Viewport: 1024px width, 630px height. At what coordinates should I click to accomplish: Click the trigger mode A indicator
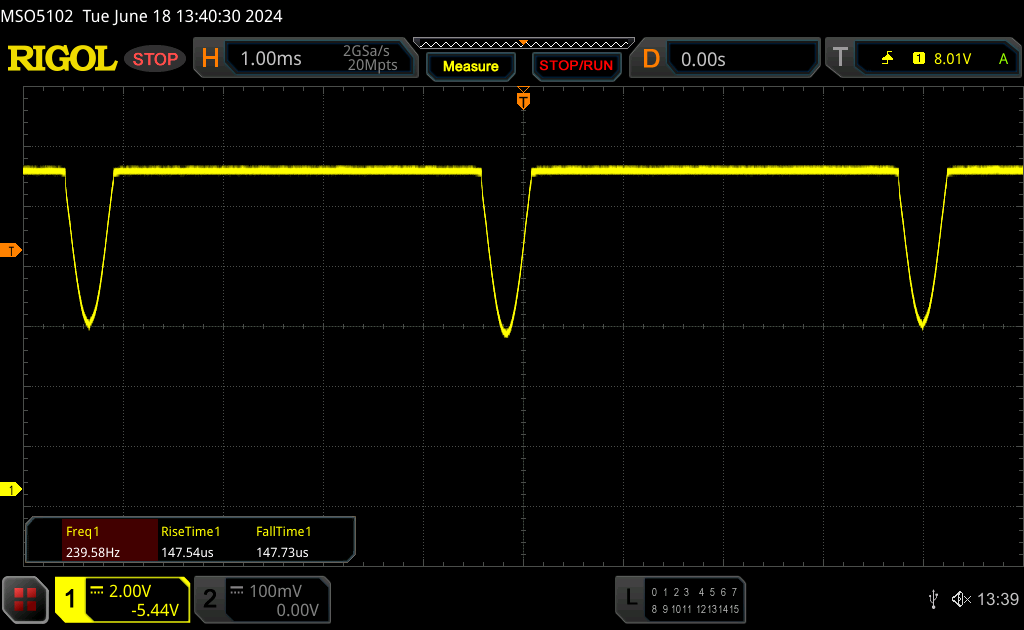pyautogui.click(x=1004, y=59)
